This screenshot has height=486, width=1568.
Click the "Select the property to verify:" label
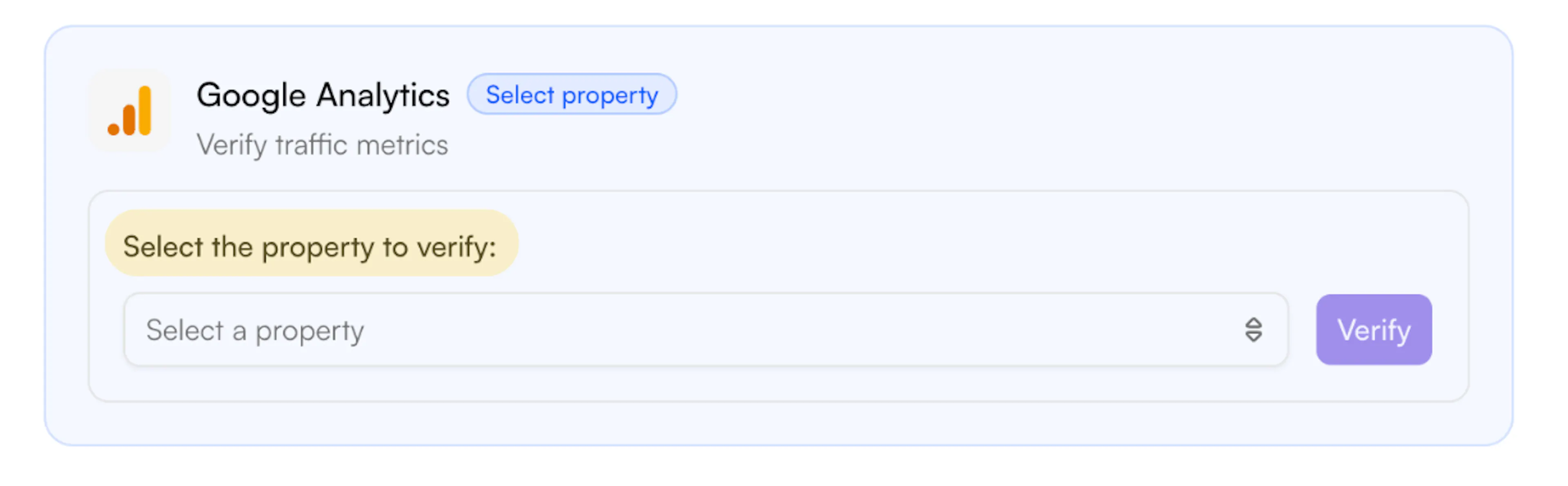pyautogui.click(x=310, y=247)
